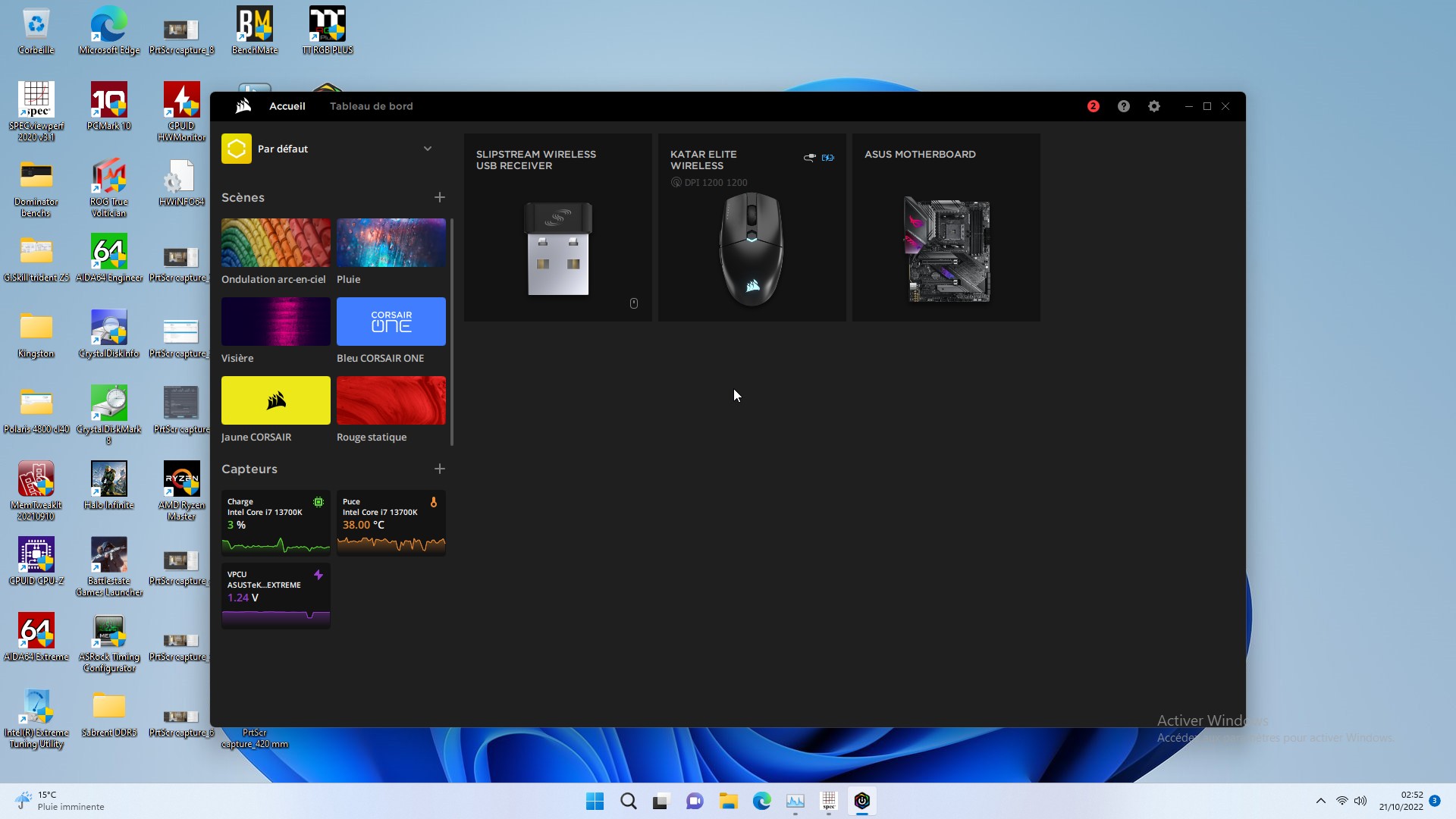Click the Corsair iCUE sails logo
This screenshot has height=819, width=1456.
tap(243, 106)
